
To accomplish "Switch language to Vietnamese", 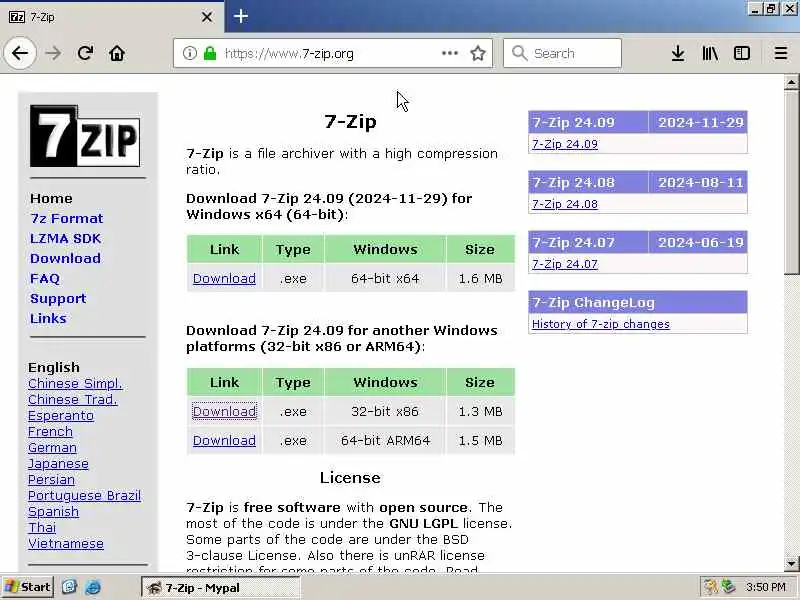I will [66, 544].
